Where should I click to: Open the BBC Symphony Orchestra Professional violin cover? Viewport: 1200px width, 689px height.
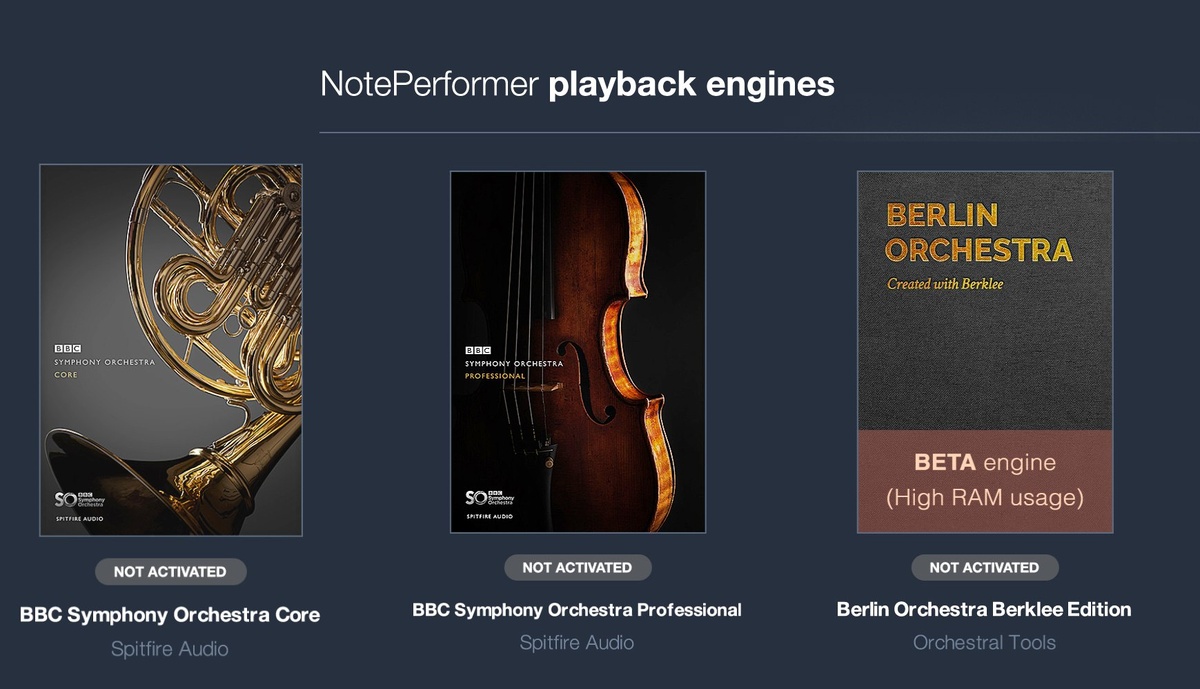click(x=578, y=351)
